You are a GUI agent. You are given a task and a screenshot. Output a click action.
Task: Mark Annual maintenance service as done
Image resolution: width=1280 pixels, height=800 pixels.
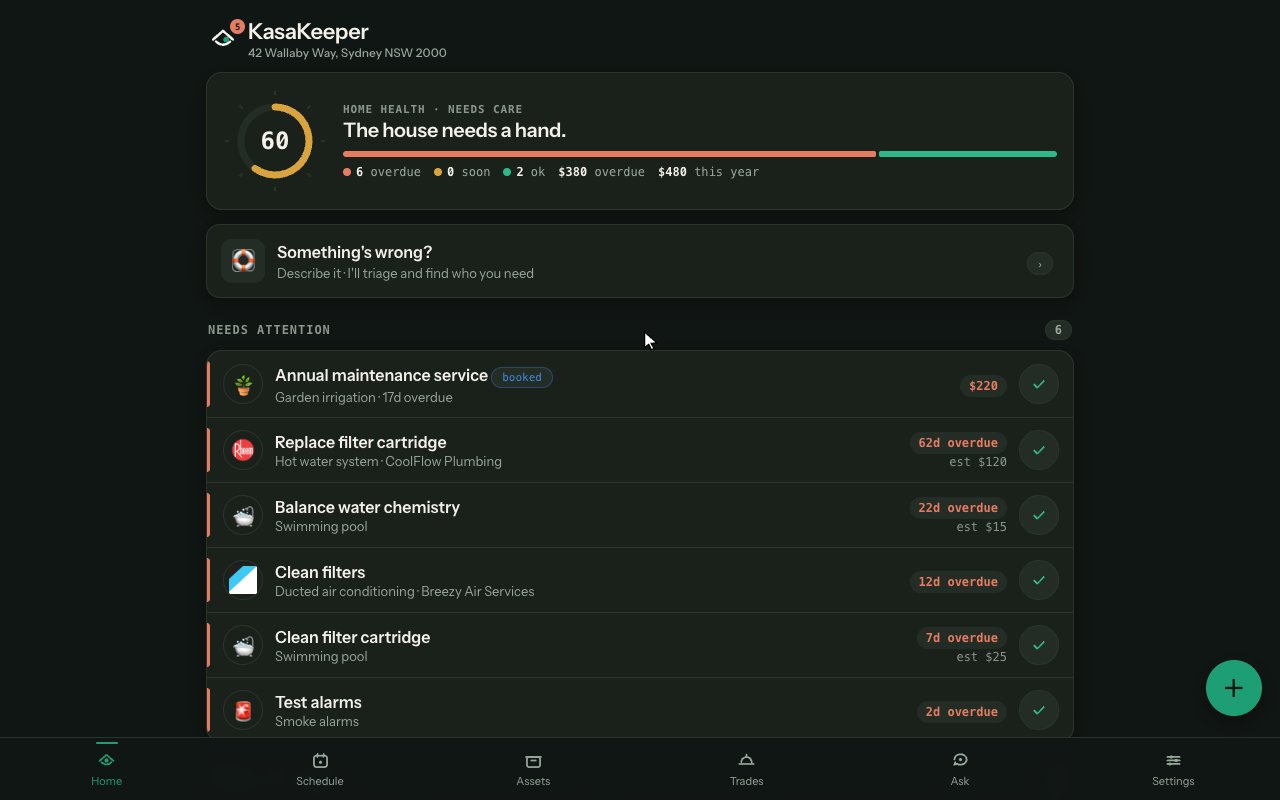click(1039, 384)
